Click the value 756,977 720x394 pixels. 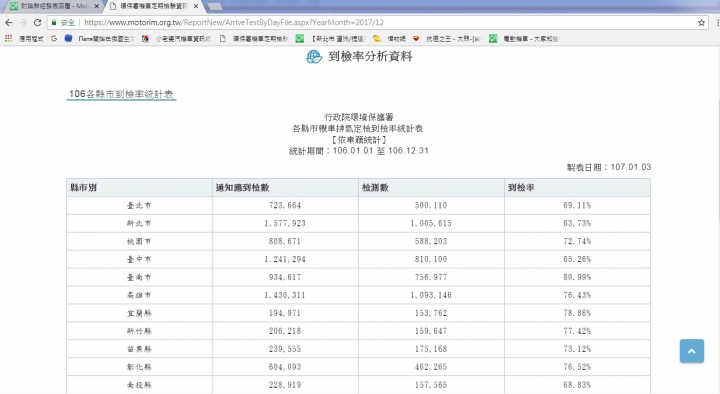[x=431, y=277]
